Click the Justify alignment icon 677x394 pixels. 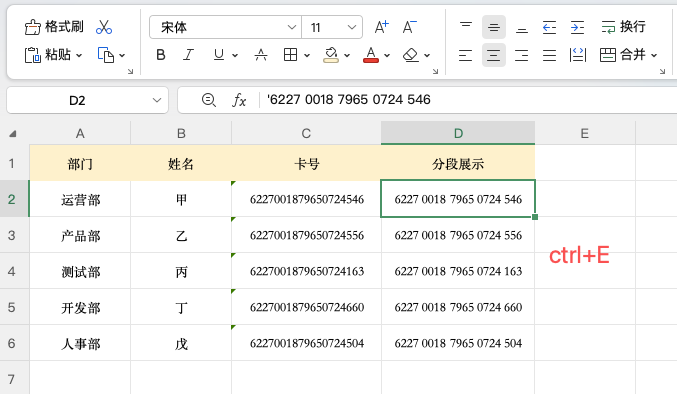549,55
